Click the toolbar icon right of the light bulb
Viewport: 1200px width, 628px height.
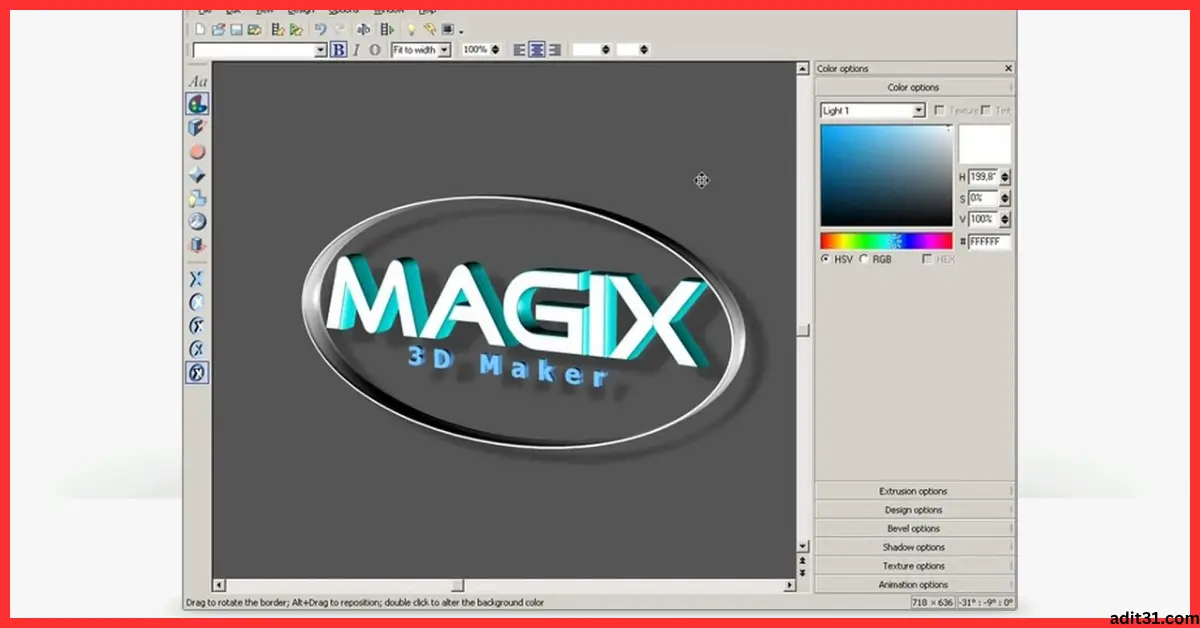coord(429,29)
